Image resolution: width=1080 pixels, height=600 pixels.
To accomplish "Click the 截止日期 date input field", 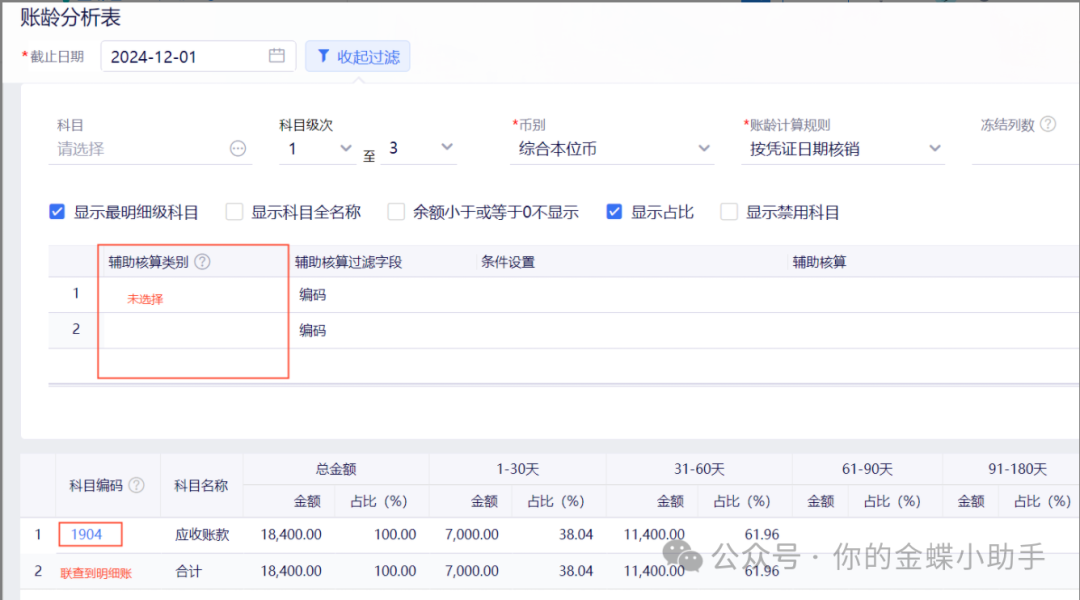I will [x=185, y=57].
